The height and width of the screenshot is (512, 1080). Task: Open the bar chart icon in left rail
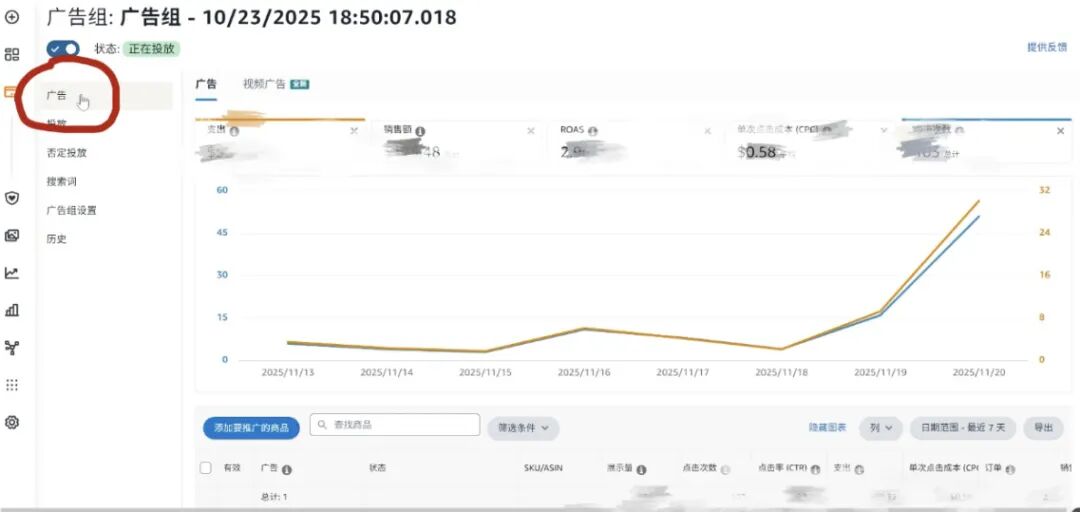(x=12, y=310)
